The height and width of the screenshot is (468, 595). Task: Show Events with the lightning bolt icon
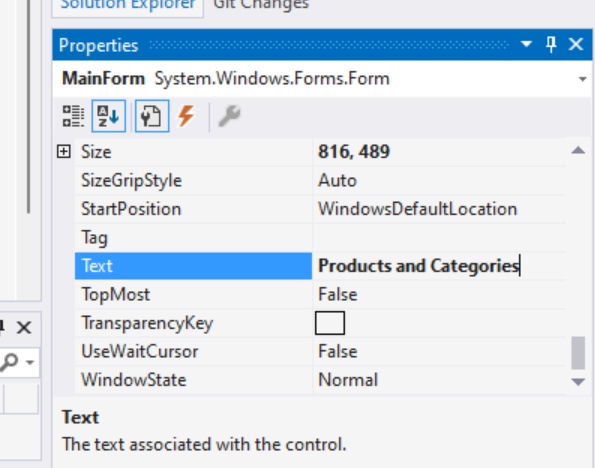pyautogui.click(x=187, y=116)
